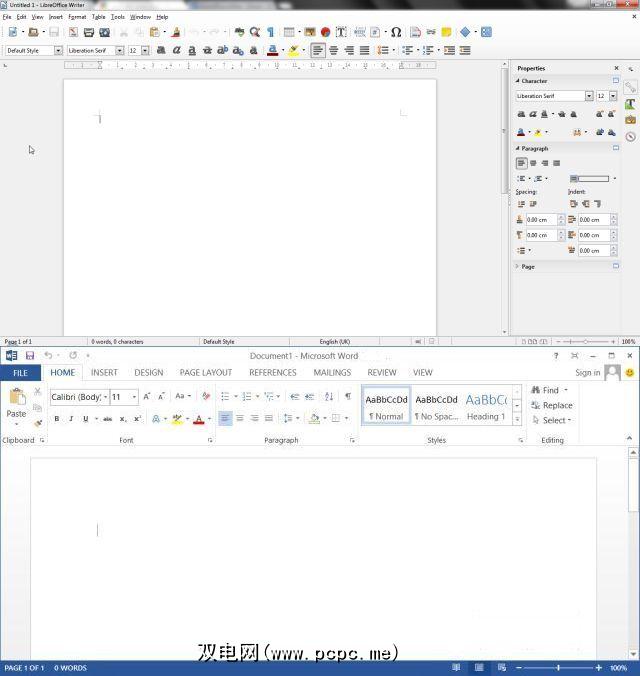640x676 pixels.
Task: Click Subscript button in Word Font group
Action: pos(123,419)
